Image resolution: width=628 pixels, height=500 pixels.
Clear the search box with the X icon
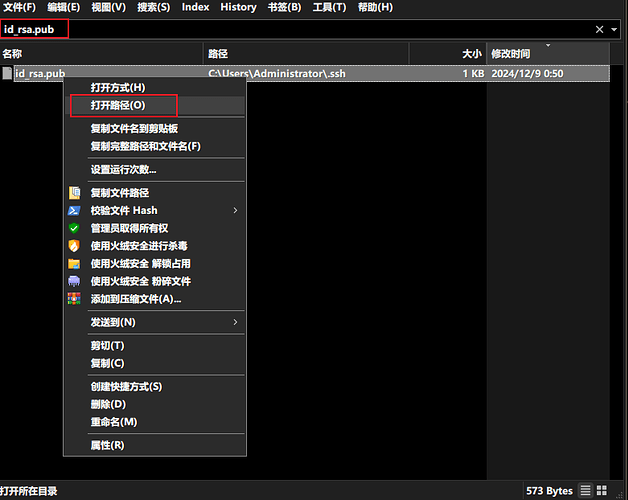point(600,29)
